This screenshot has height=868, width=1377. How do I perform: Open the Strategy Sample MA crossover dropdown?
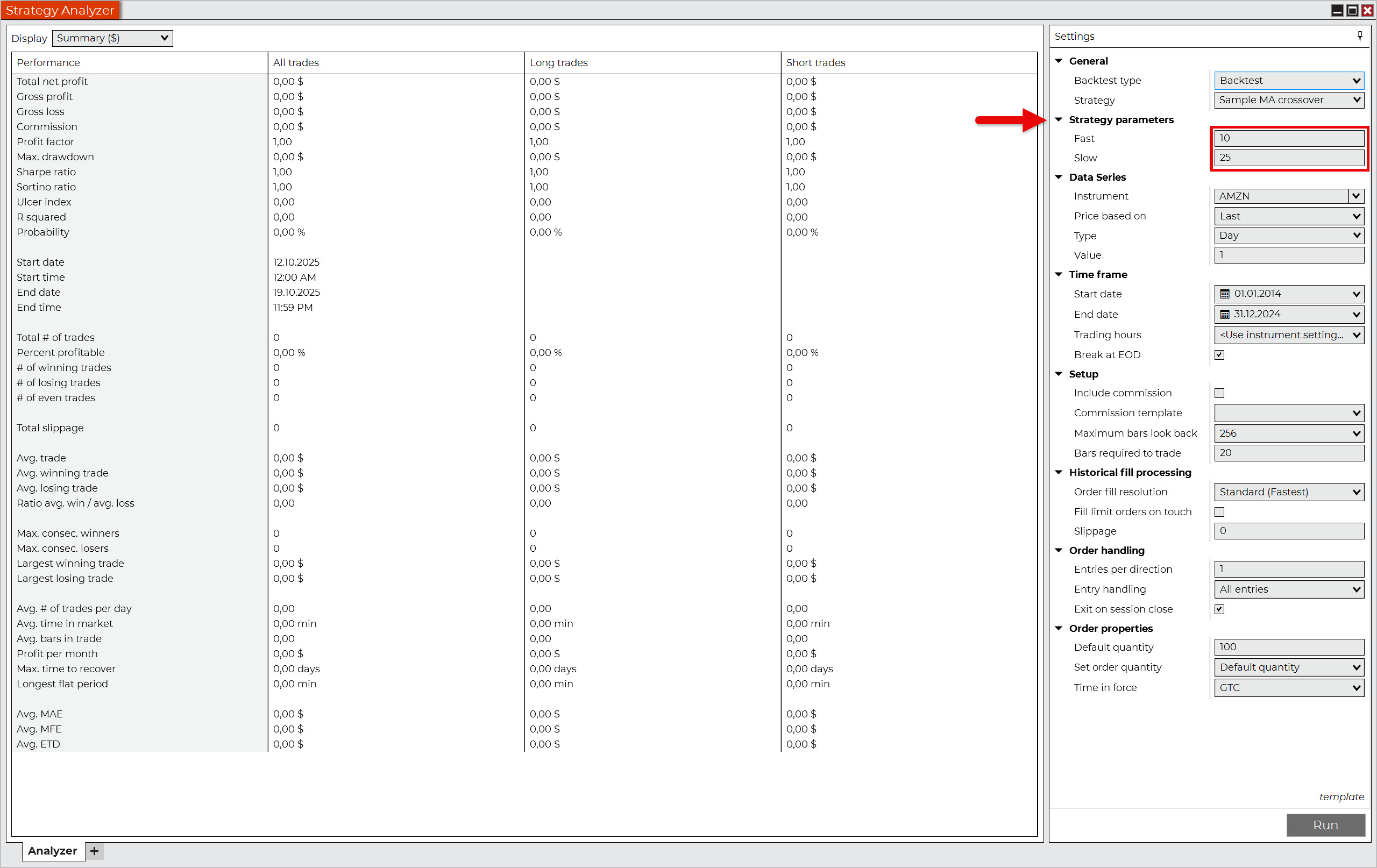pyautogui.click(x=1288, y=100)
